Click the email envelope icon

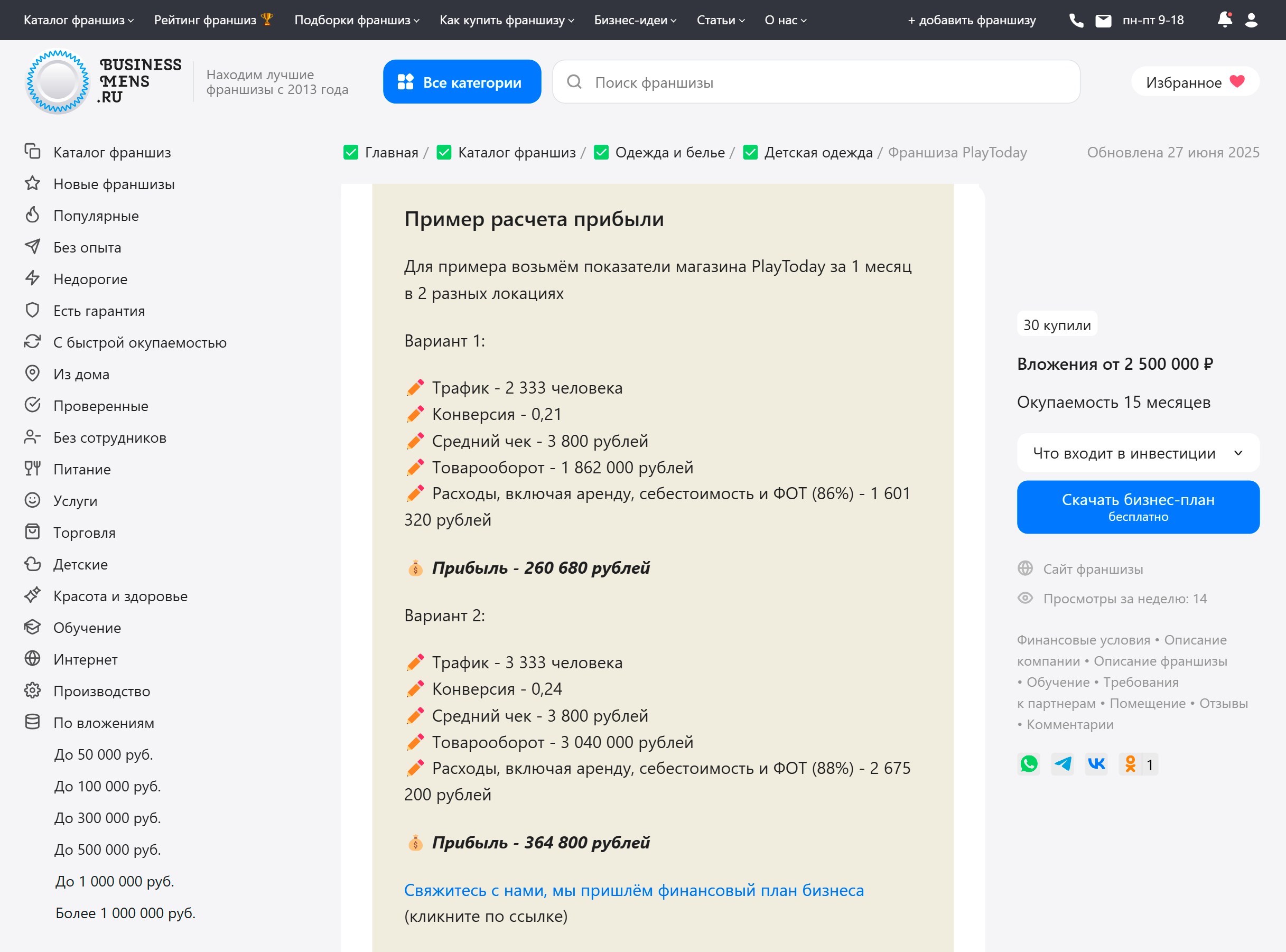(x=1103, y=21)
